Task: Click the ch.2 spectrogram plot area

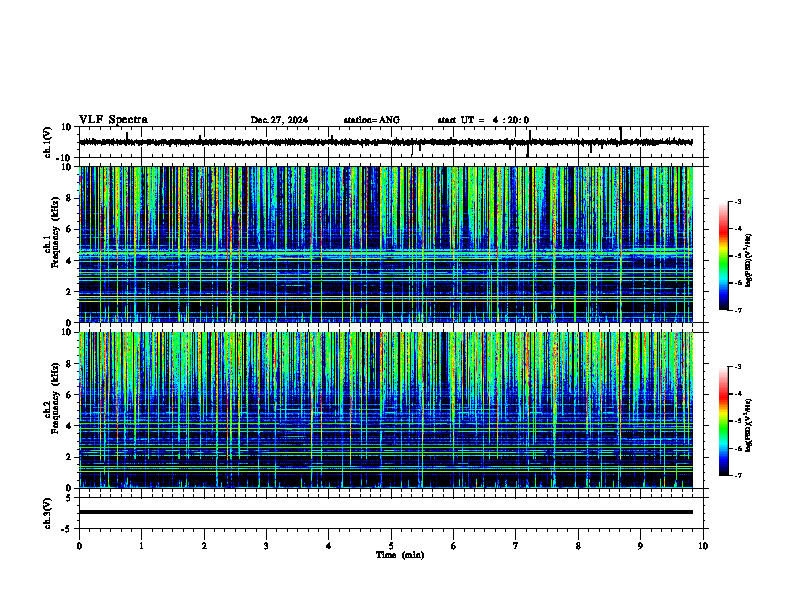Action: [x=386, y=410]
